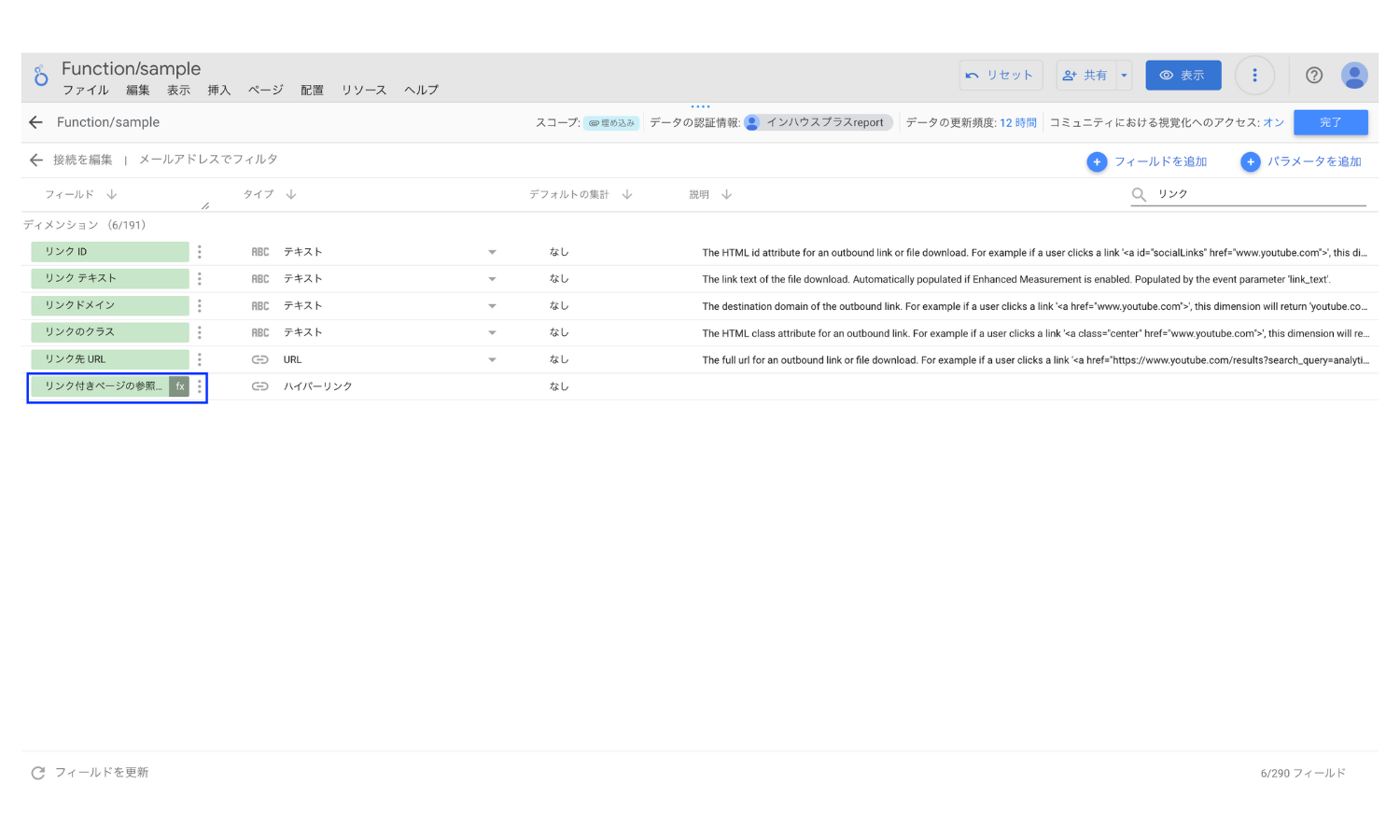Screen dimensions: 1400x840
Task: Open the 編集 menu
Action: (138, 91)
